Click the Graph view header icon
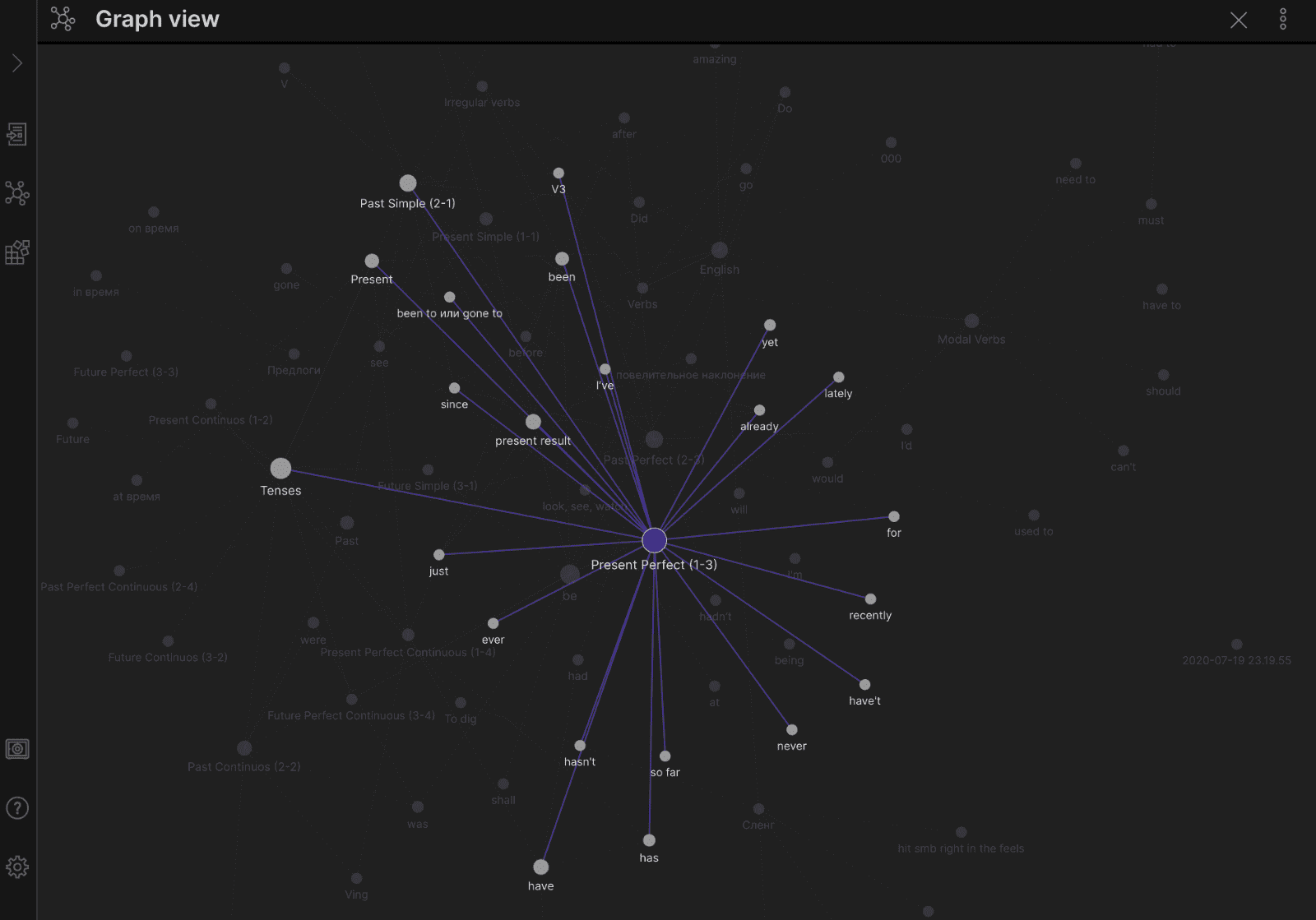1316x920 pixels. (x=63, y=19)
